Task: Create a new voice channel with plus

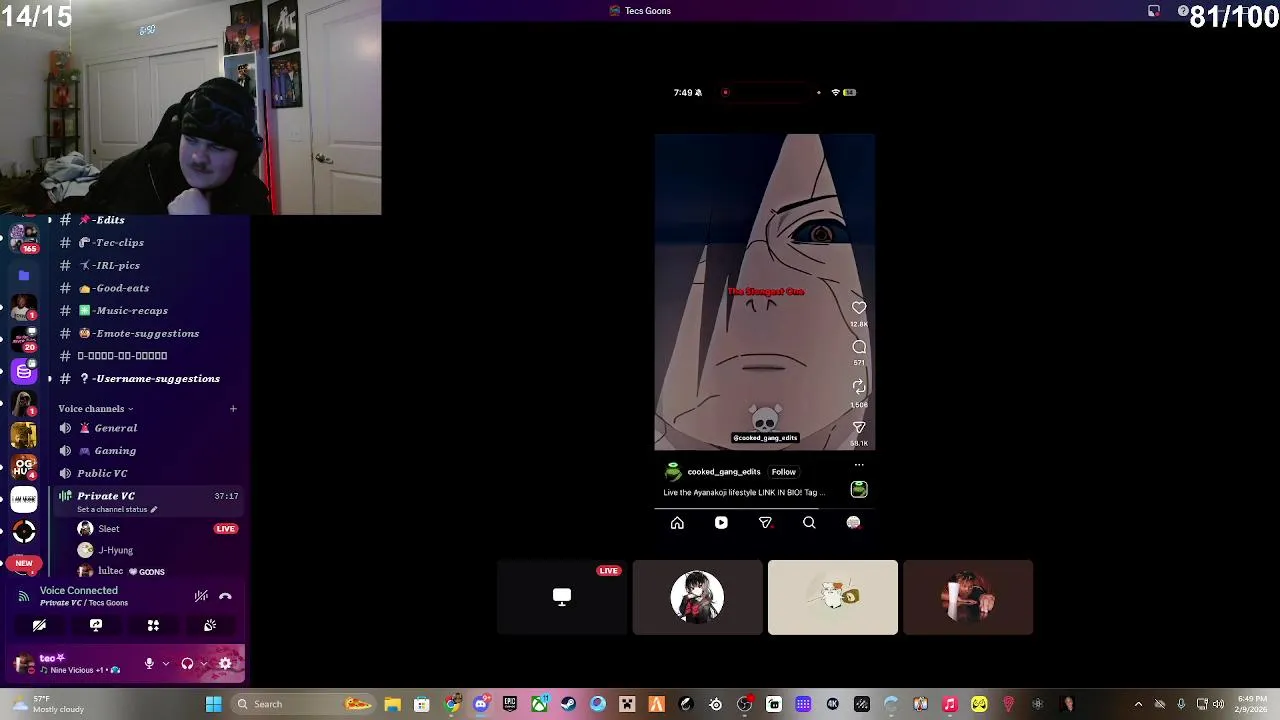Action: [x=233, y=409]
